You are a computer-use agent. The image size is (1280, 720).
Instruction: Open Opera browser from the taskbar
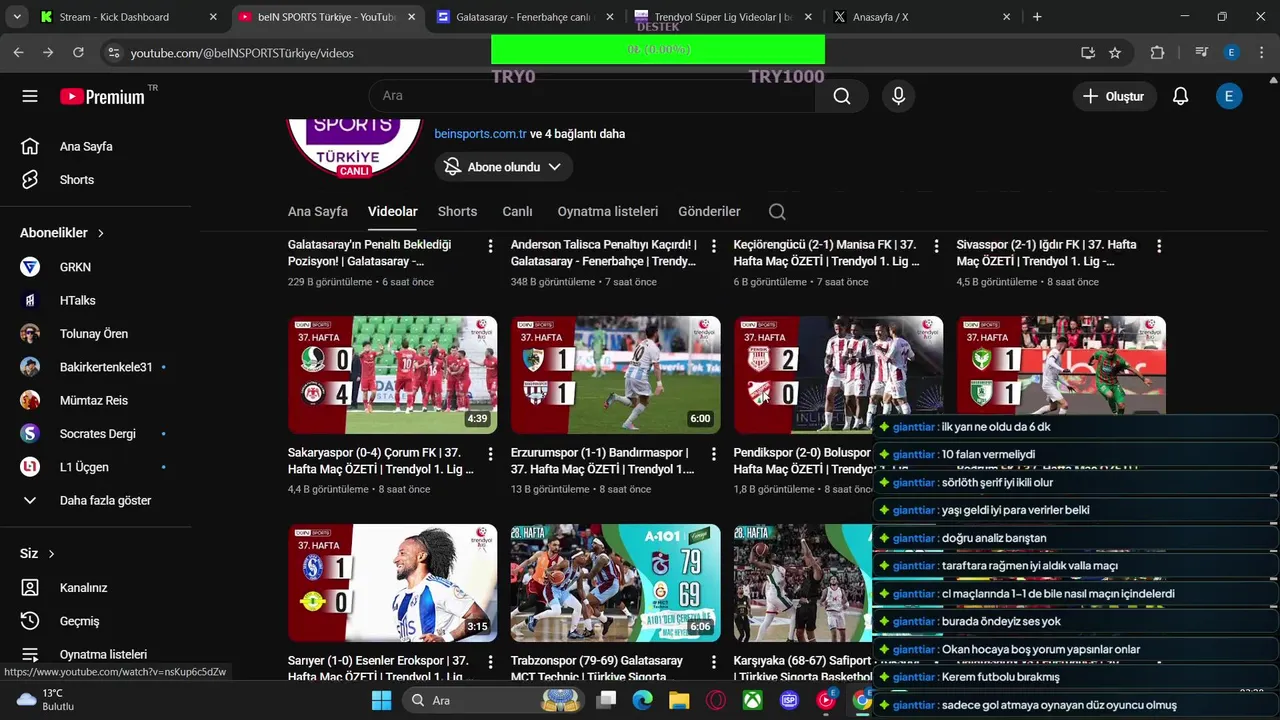tap(716, 700)
